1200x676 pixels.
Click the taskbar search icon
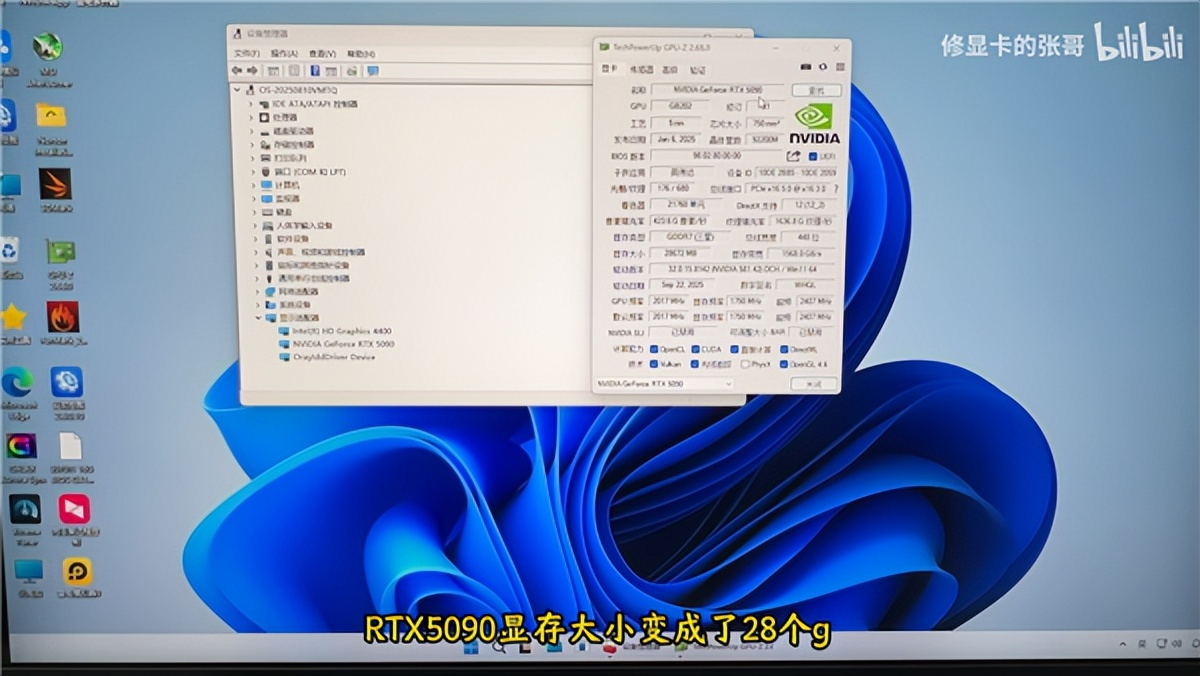[x=499, y=648]
